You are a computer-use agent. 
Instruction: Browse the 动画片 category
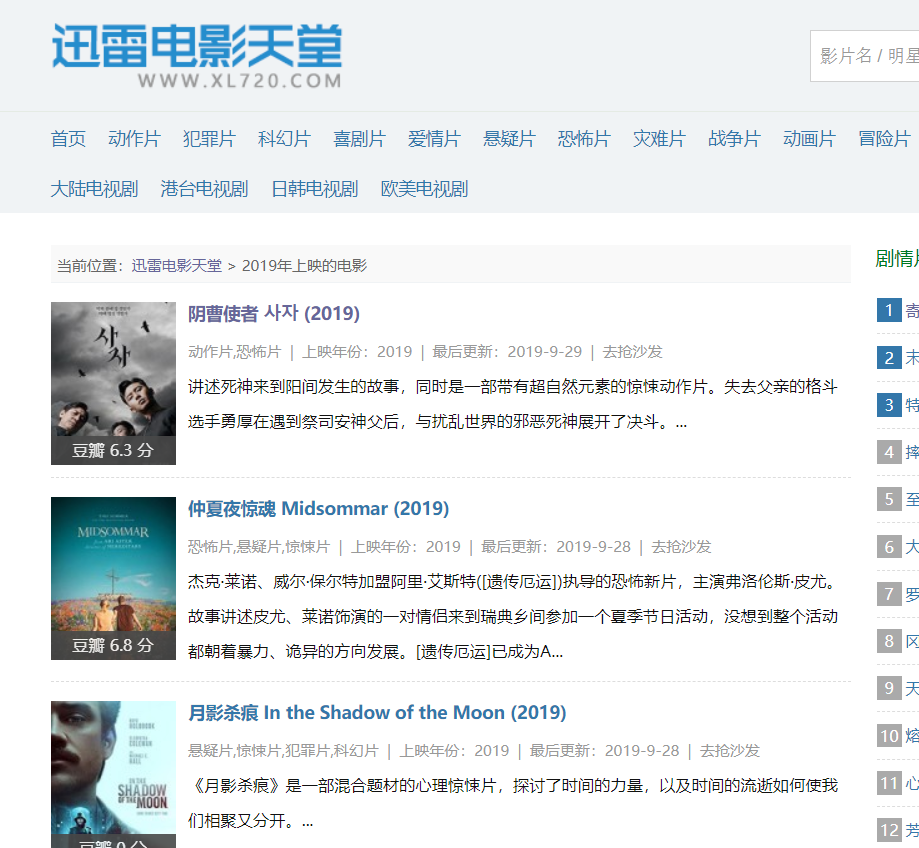(x=809, y=139)
